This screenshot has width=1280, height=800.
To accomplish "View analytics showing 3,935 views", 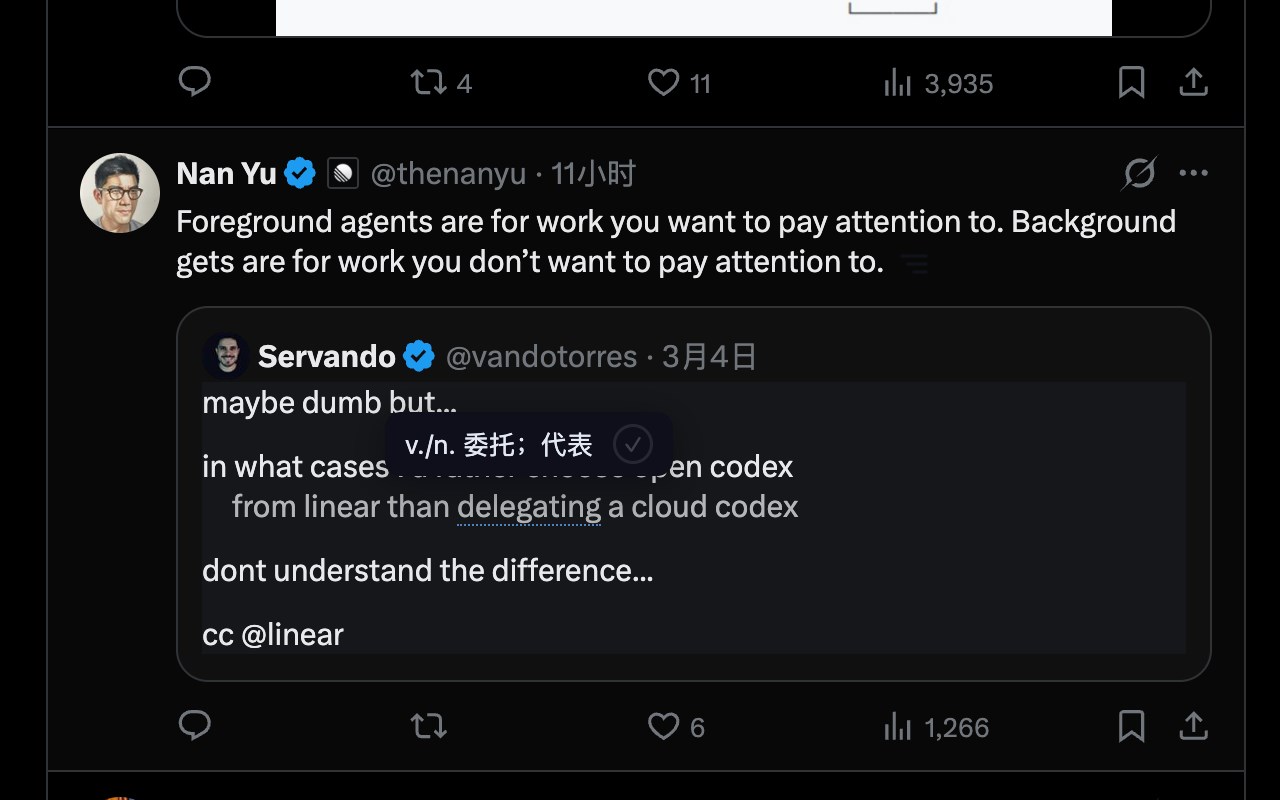I will [x=937, y=84].
